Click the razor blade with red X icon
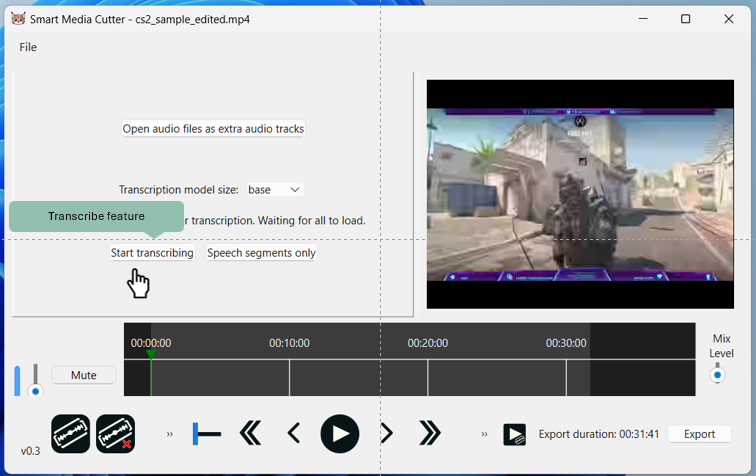 click(116, 434)
